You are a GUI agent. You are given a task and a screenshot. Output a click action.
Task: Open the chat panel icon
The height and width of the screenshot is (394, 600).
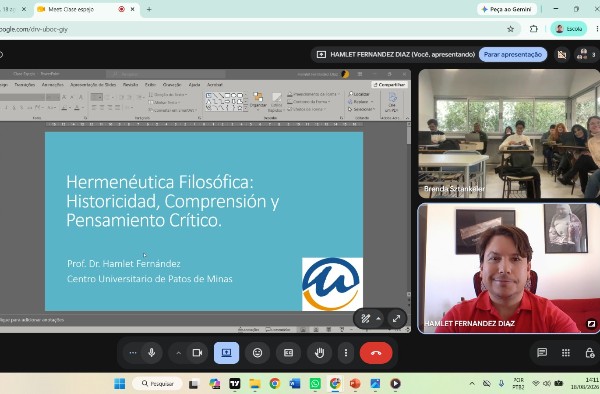pos(542,353)
